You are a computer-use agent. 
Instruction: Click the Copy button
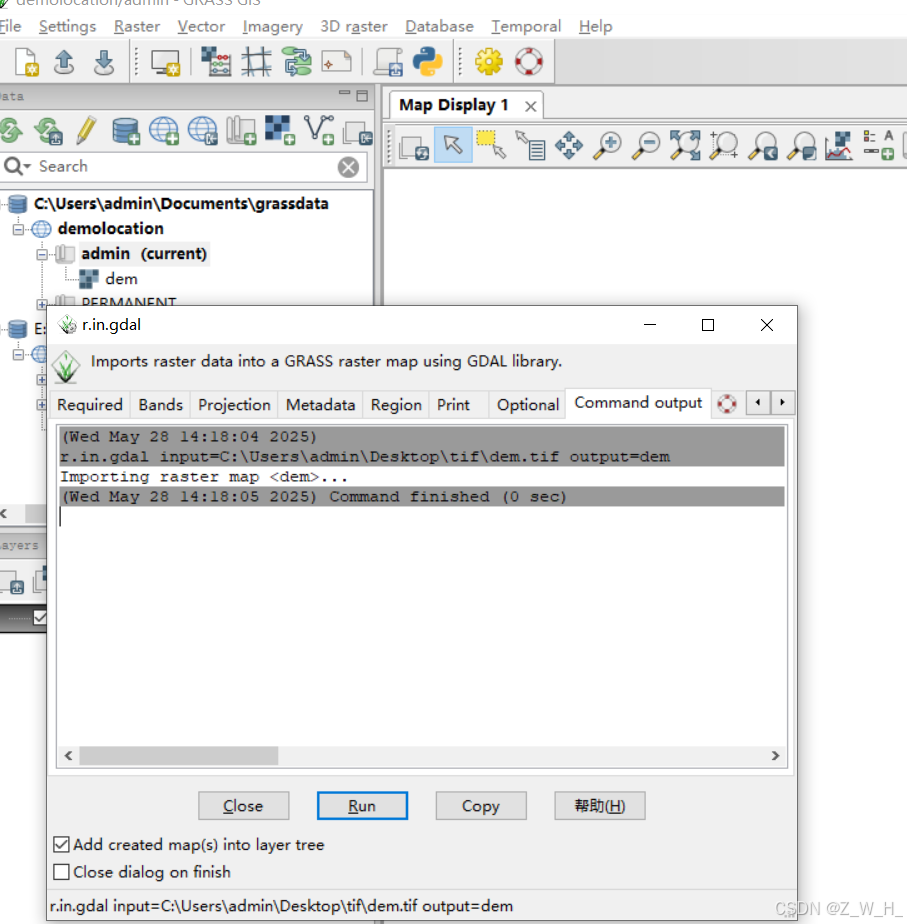tap(481, 806)
